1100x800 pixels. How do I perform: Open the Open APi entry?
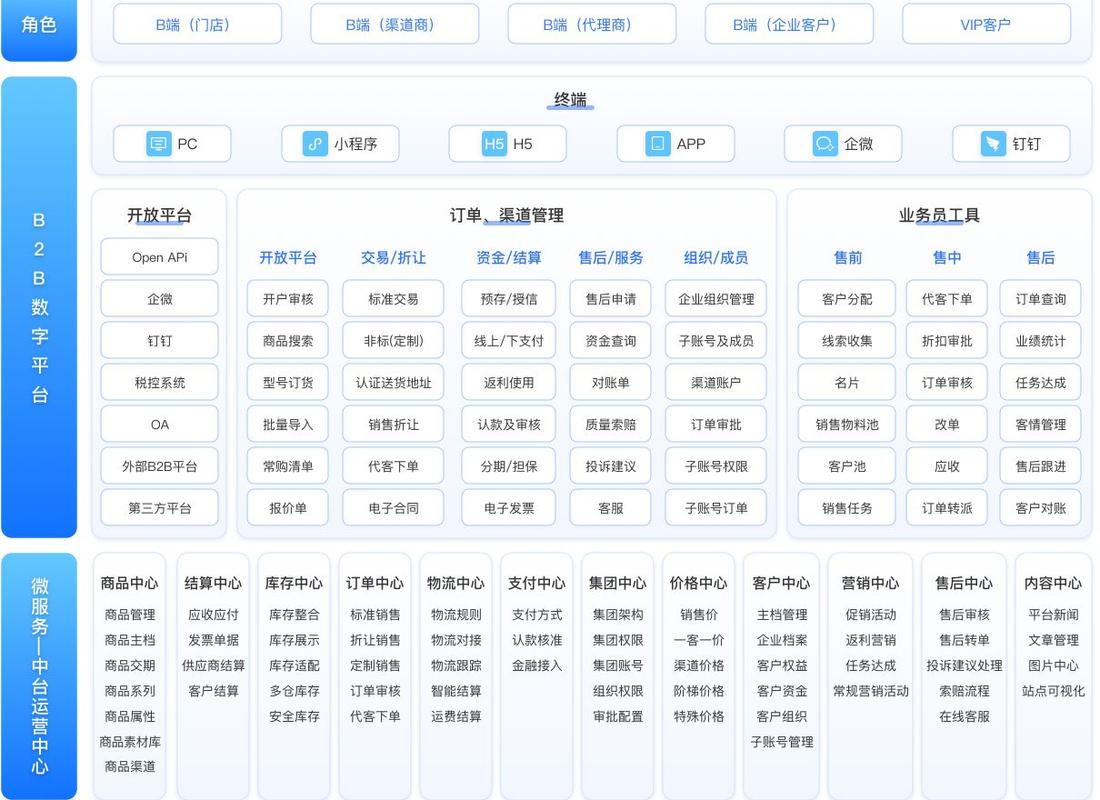coord(159,256)
